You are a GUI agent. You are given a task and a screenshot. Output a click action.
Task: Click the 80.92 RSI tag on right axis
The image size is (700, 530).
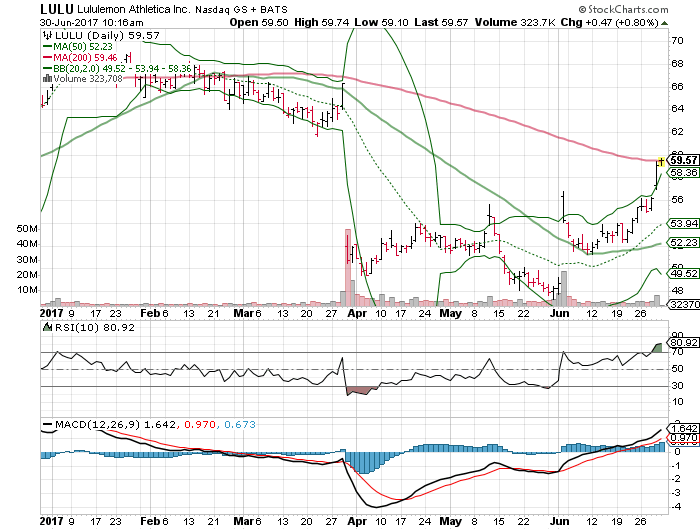pyautogui.click(x=683, y=343)
